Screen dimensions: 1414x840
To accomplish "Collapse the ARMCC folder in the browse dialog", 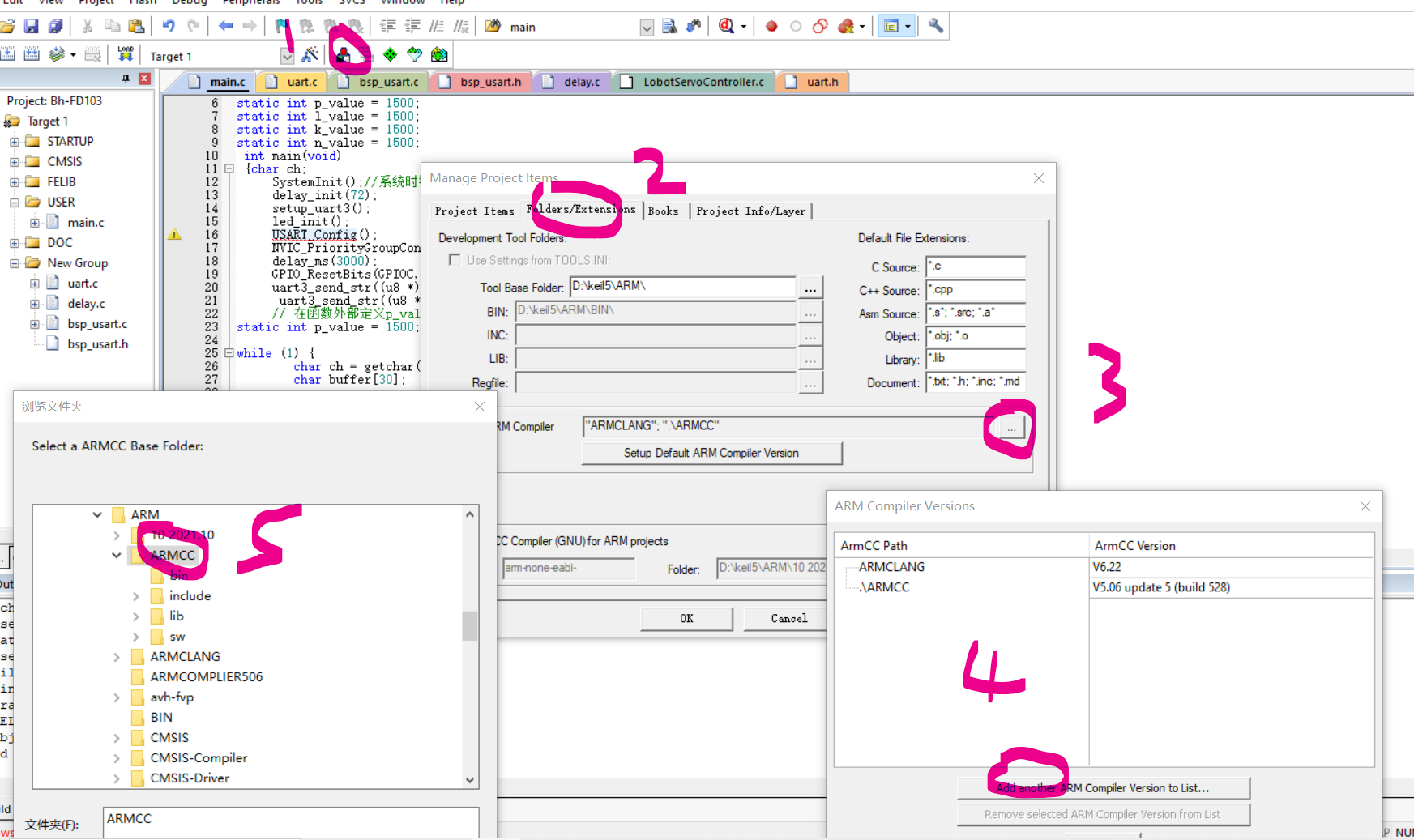I will pos(116,556).
